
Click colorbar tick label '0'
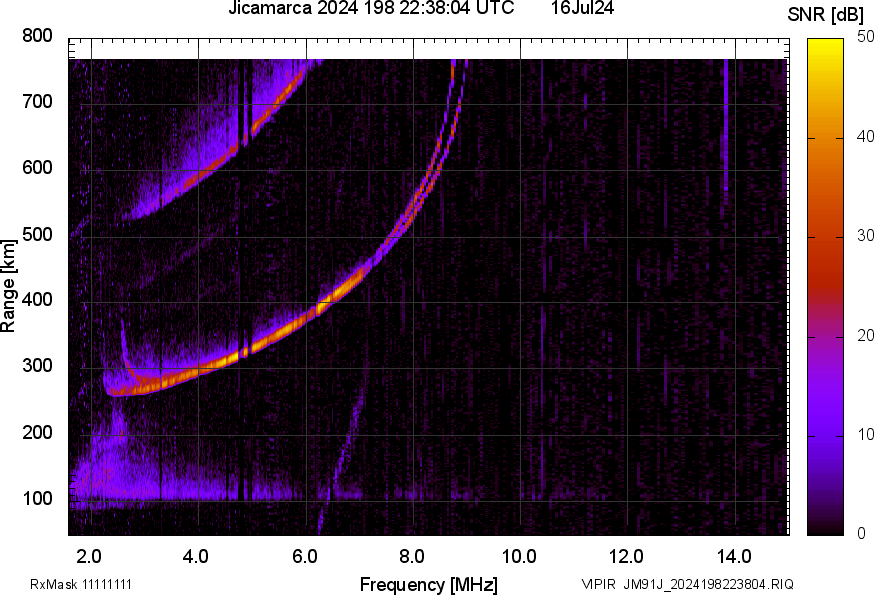tap(861, 534)
